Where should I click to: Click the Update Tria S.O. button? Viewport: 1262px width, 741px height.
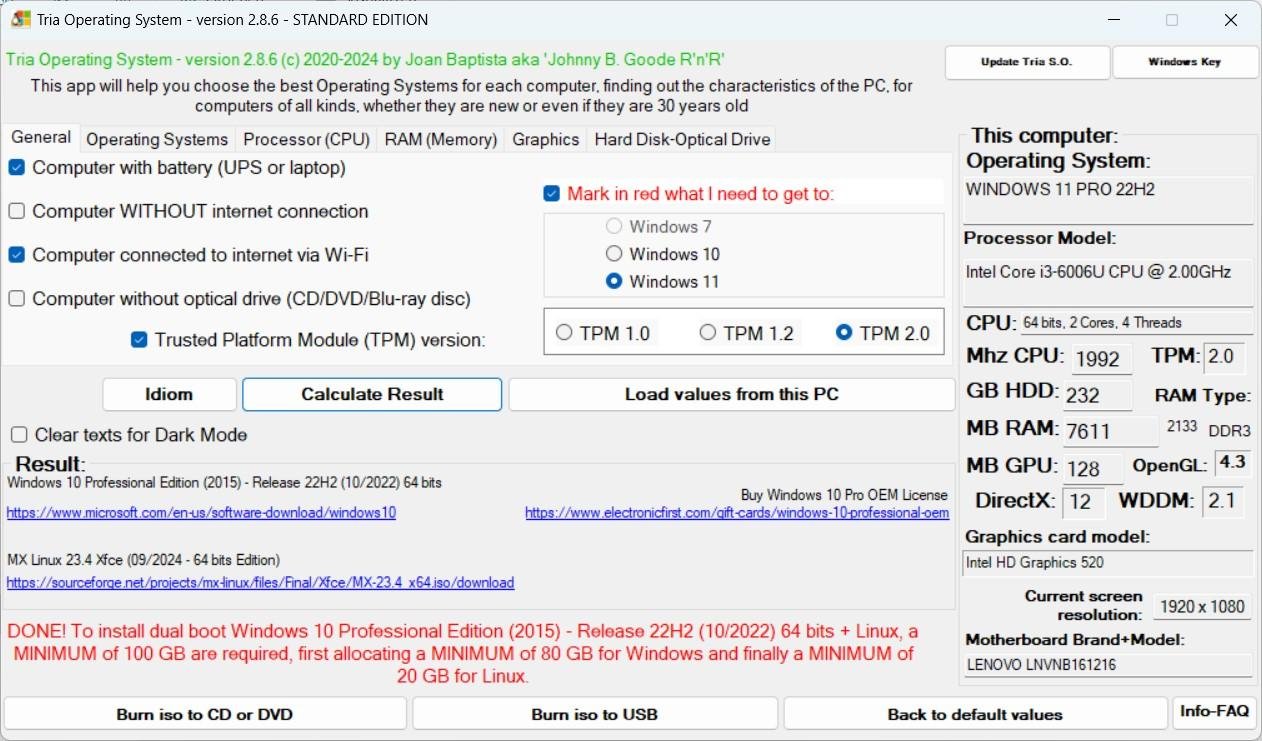click(x=1027, y=62)
